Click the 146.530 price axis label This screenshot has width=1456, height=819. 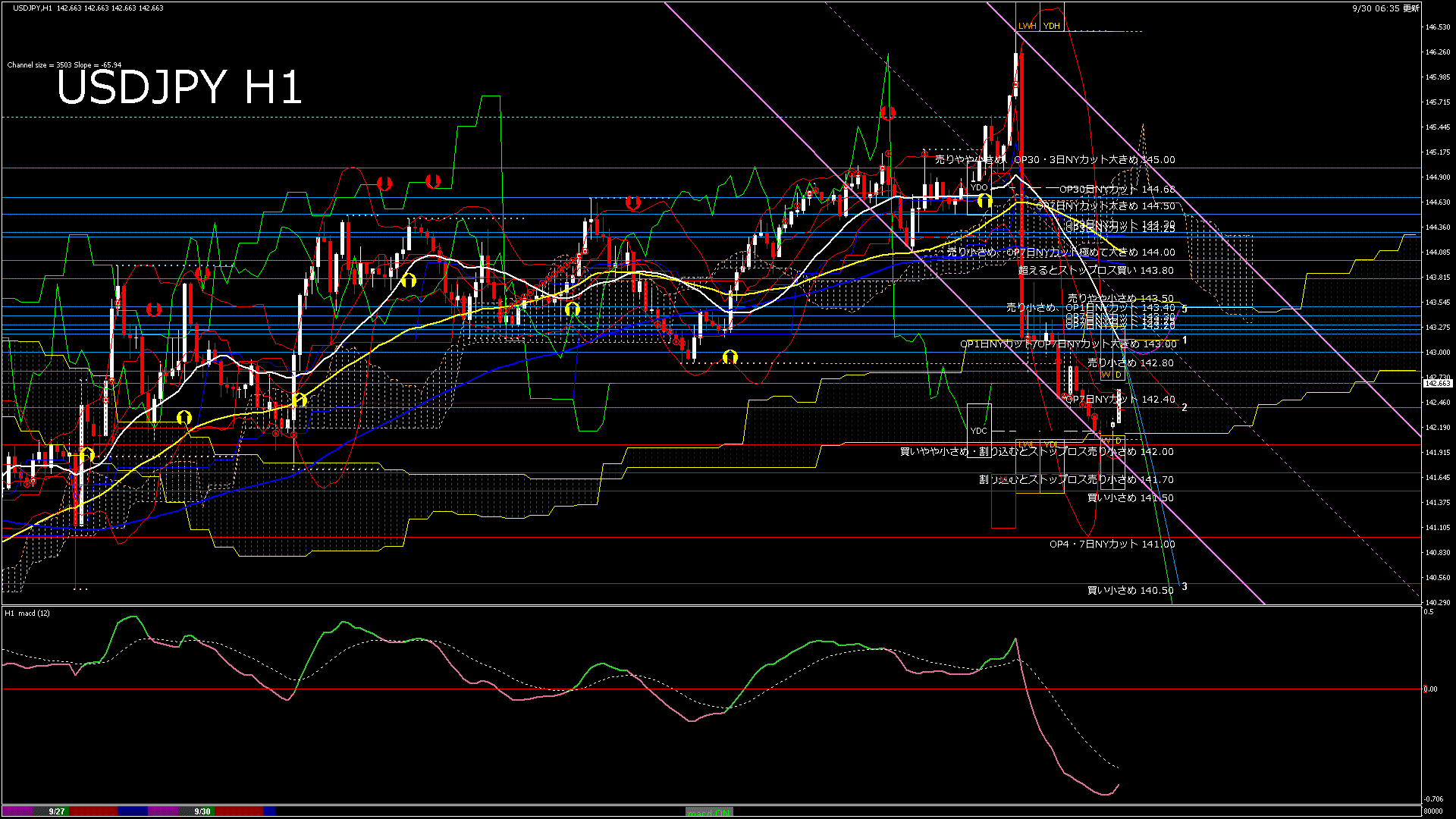coord(1438,27)
